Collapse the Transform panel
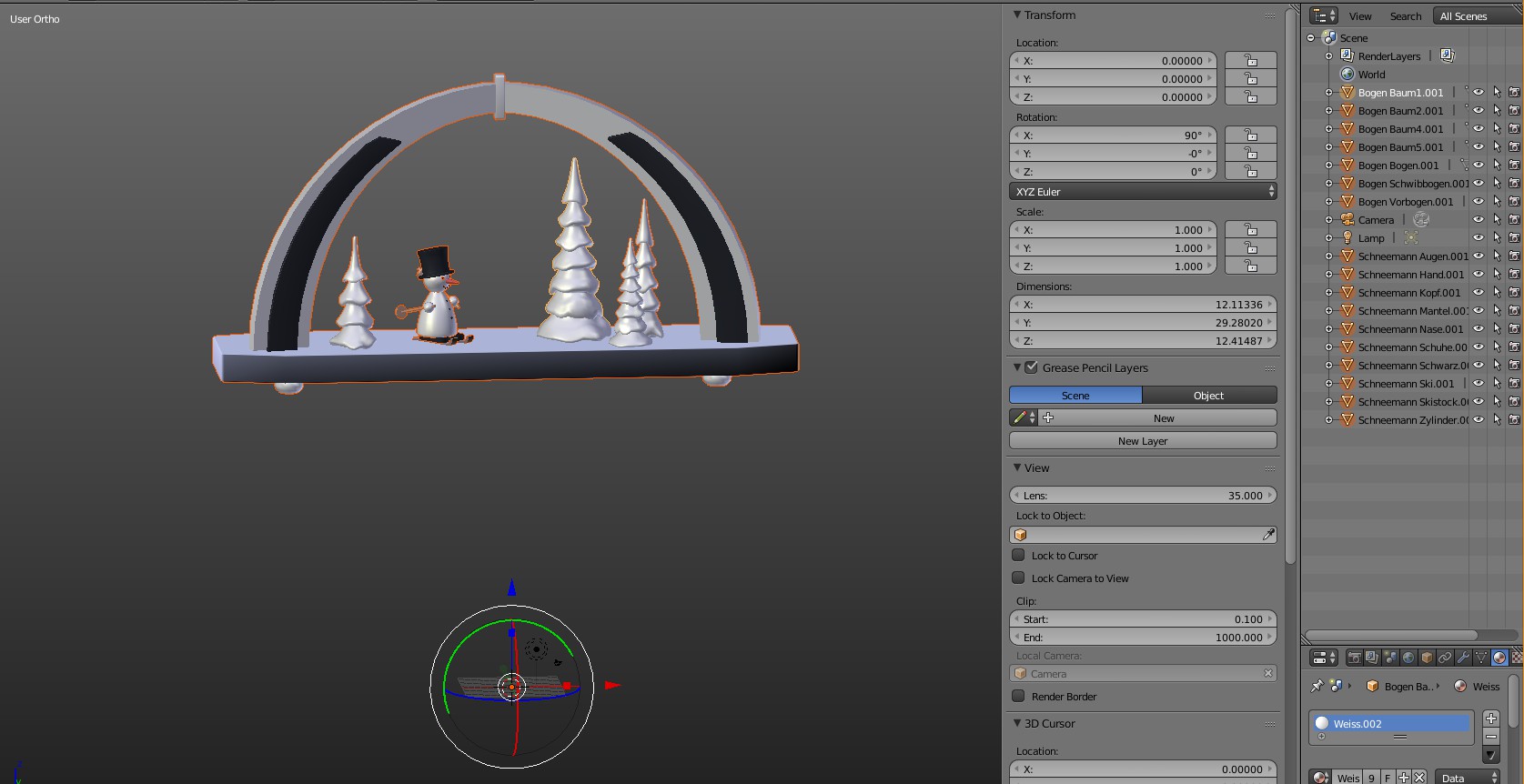 pyautogui.click(x=1017, y=15)
